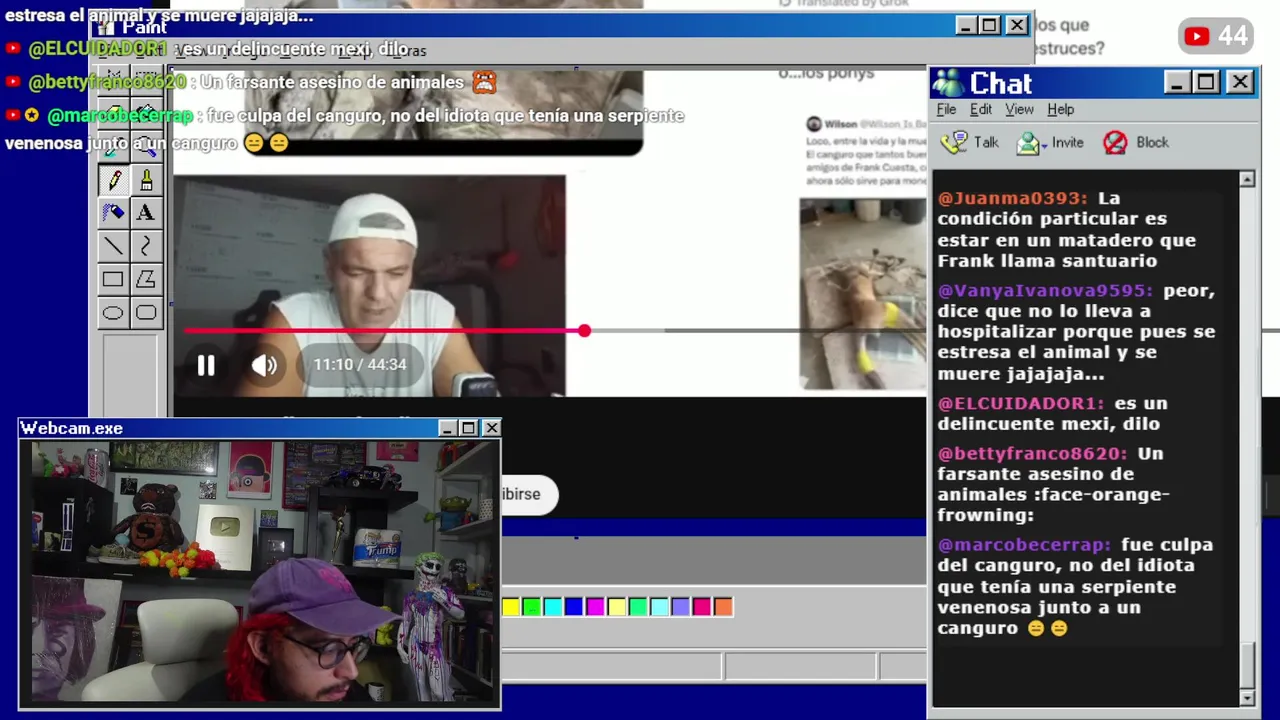The width and height of the screenshot is (1280, 720).
Task: Pick the crimson pink color swatch
Action: click(702, 606)
